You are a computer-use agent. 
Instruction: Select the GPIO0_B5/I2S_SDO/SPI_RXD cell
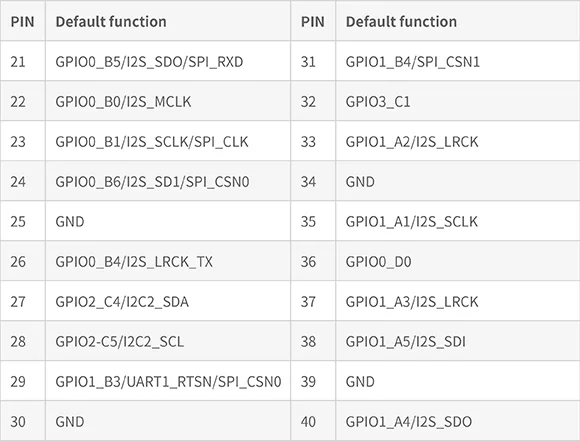tap(168, 61)
